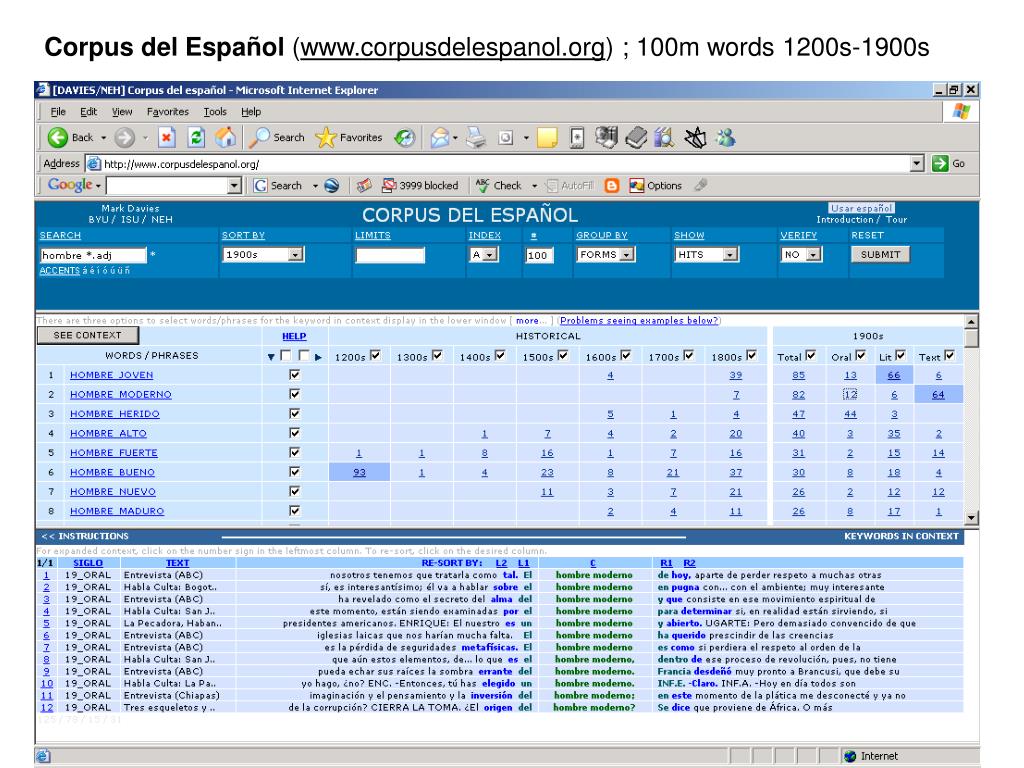
Task: Open the Edit menu
Action: coord(88,112)
